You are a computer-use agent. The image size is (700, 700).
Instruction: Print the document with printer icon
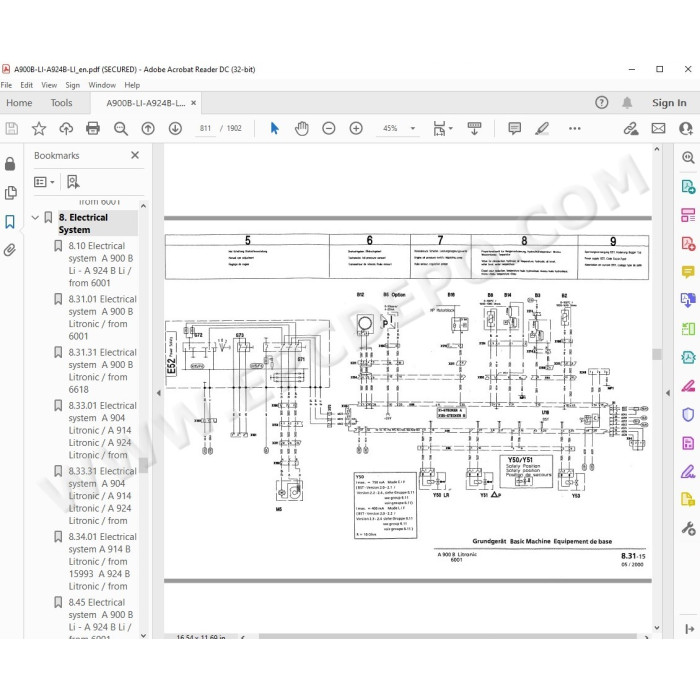pyautogui.click(x=93, y=129)
